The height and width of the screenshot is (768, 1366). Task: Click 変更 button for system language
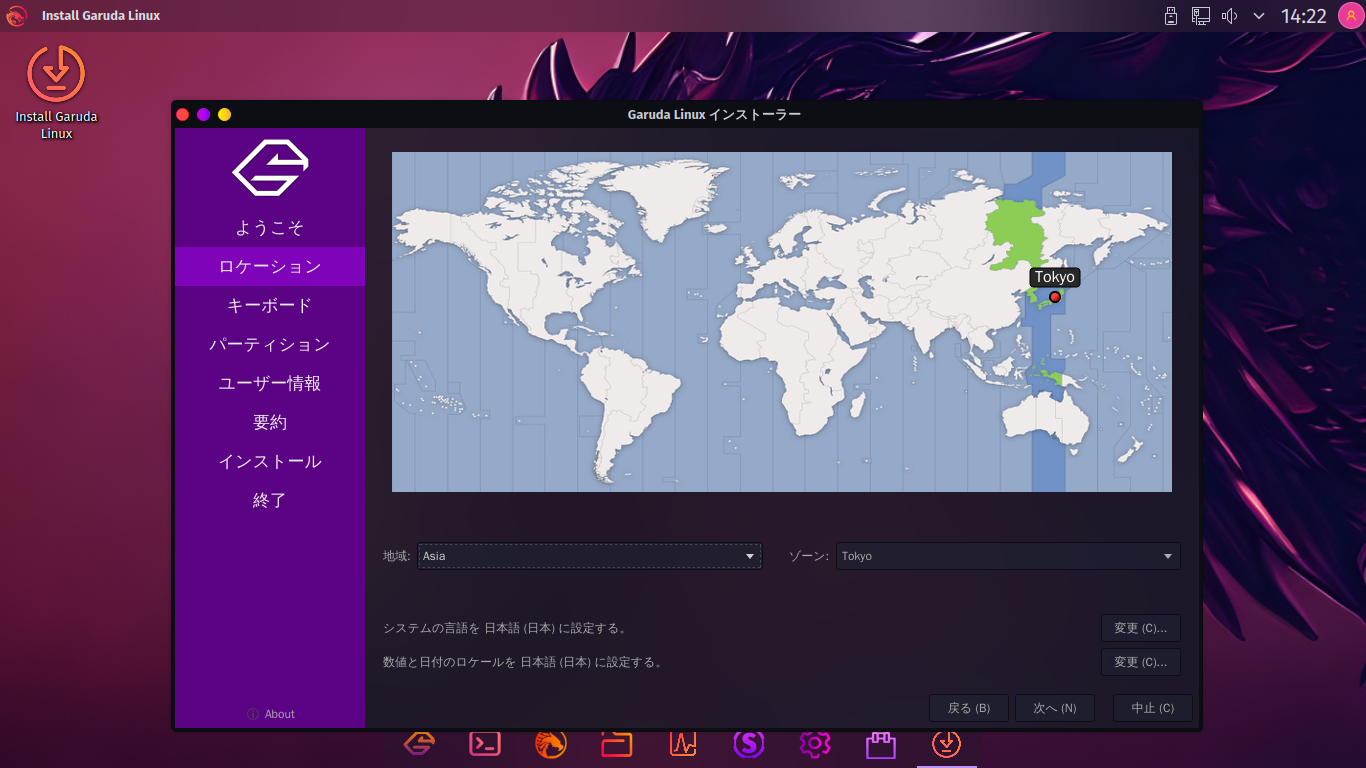1141,628
